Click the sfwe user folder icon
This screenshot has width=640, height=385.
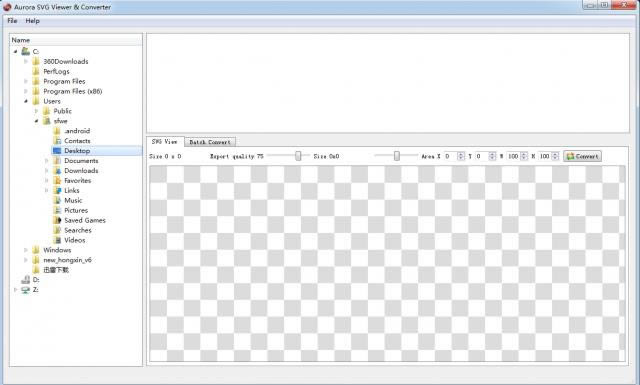(x=47, y=121)
